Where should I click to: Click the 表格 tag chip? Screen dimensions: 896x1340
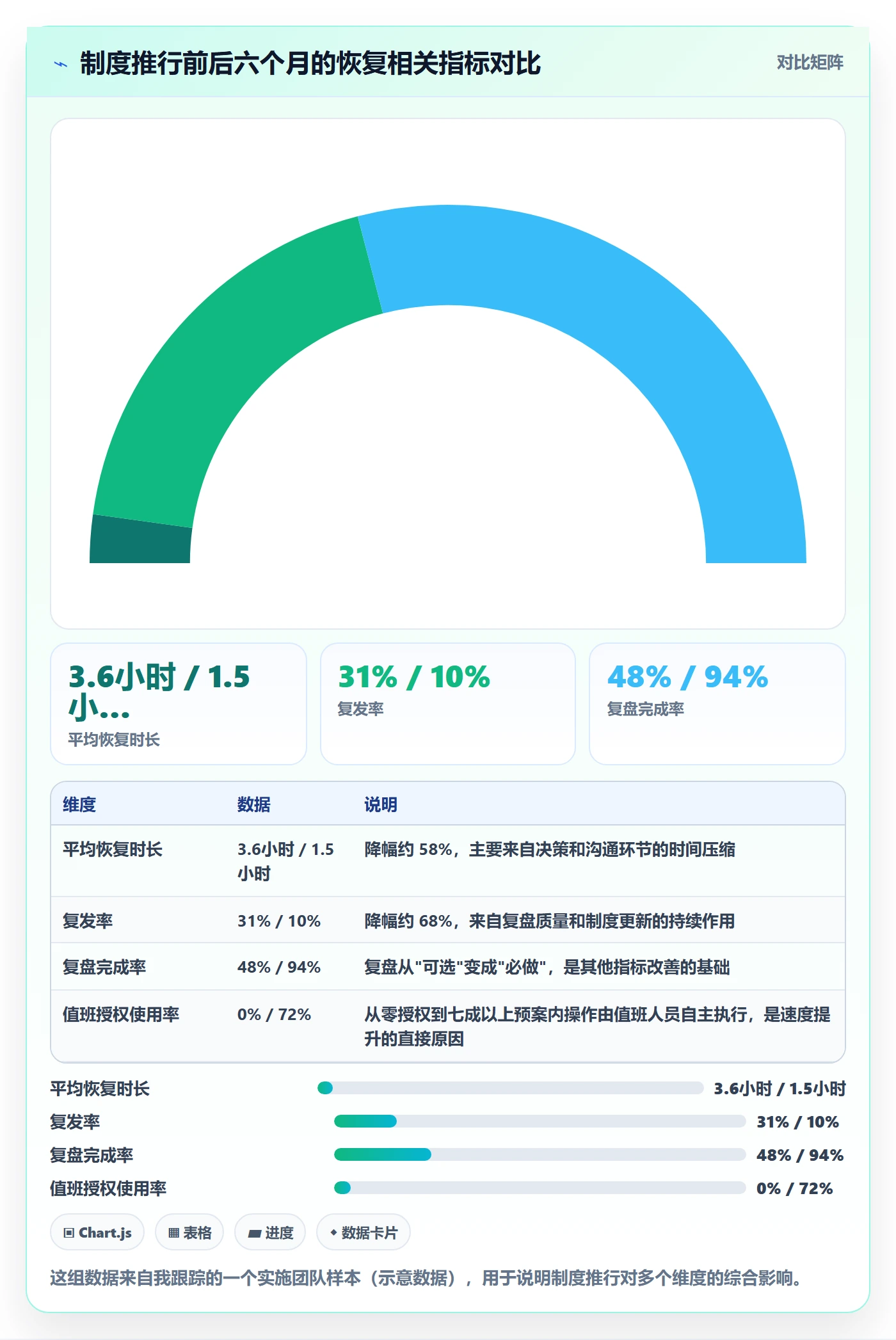(189, 1232)
